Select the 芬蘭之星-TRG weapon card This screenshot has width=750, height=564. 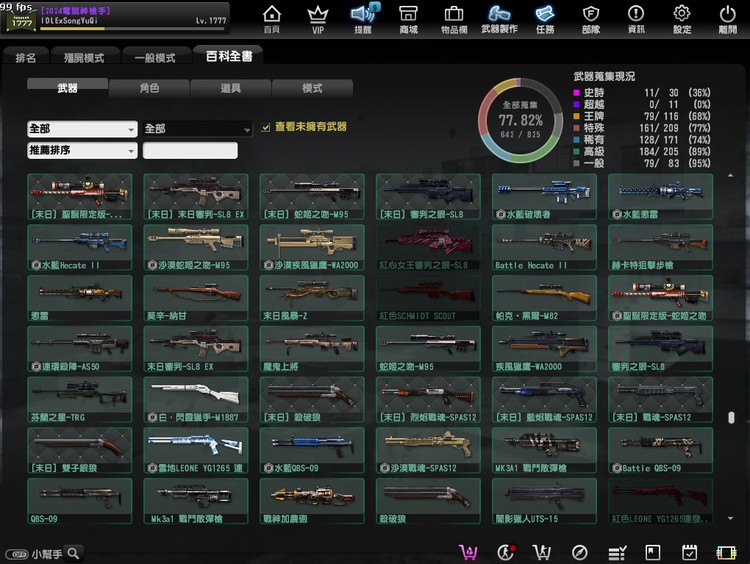coord(80,399)
